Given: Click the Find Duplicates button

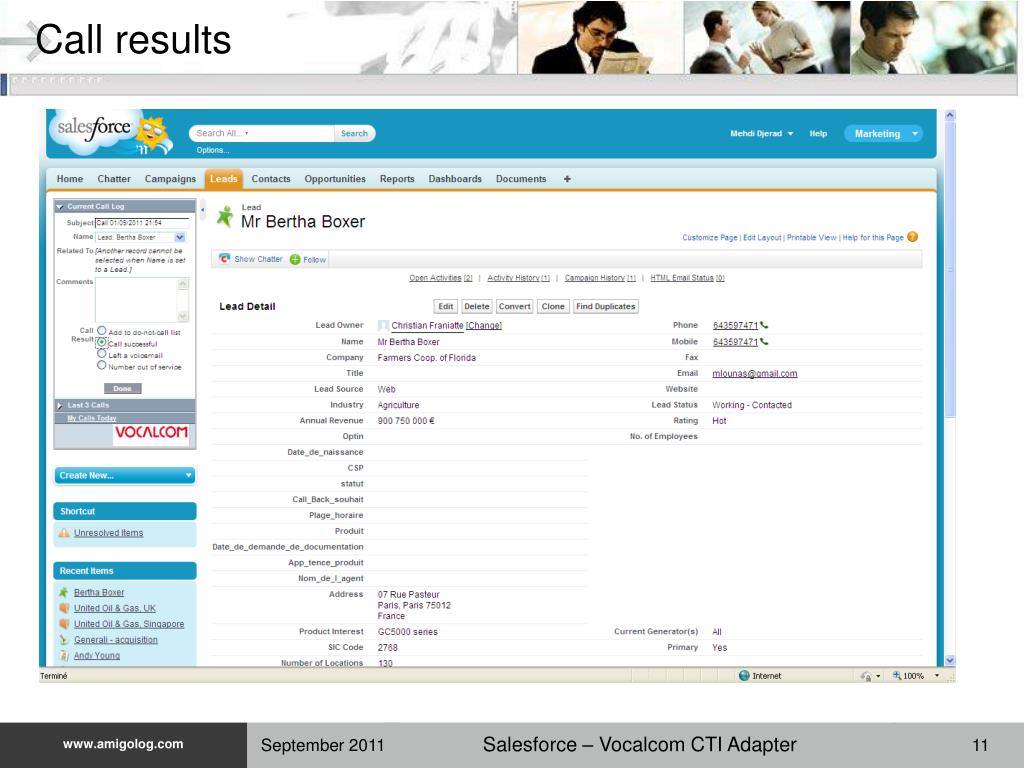Looking at the screenshot, I should tap(605, 306).
